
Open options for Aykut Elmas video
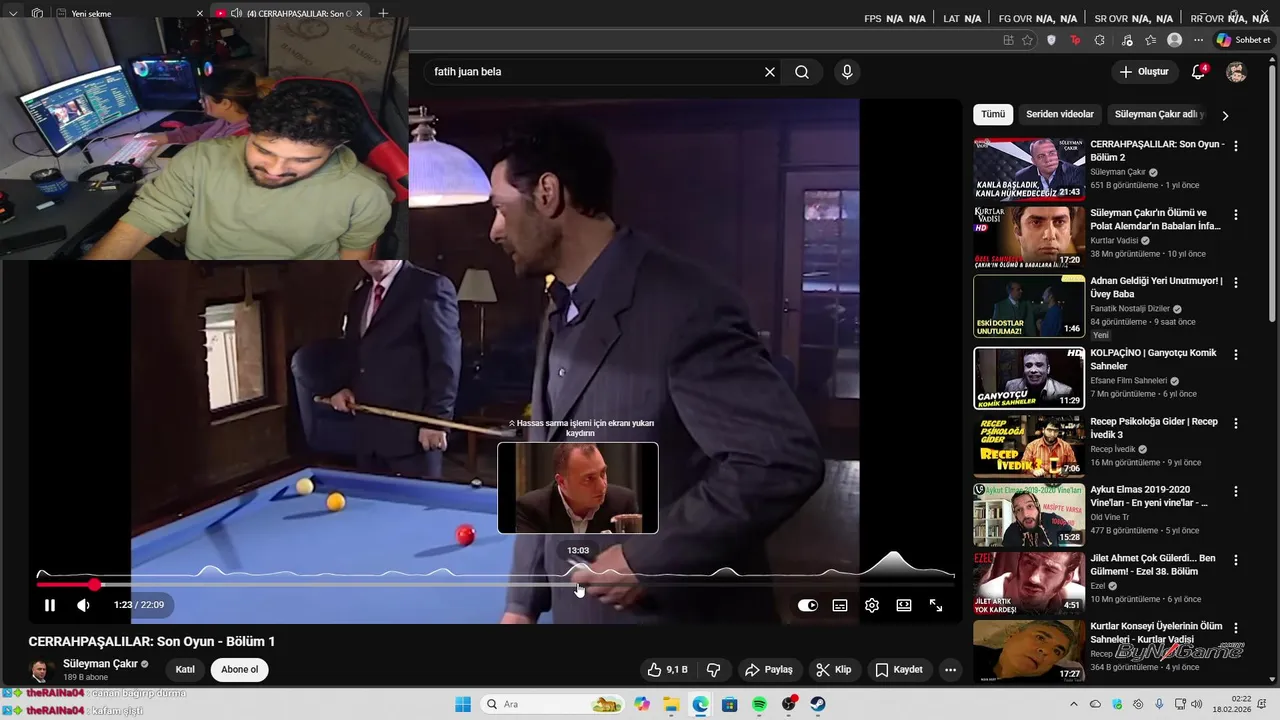pyautogui.click(x=1236, y=492)
